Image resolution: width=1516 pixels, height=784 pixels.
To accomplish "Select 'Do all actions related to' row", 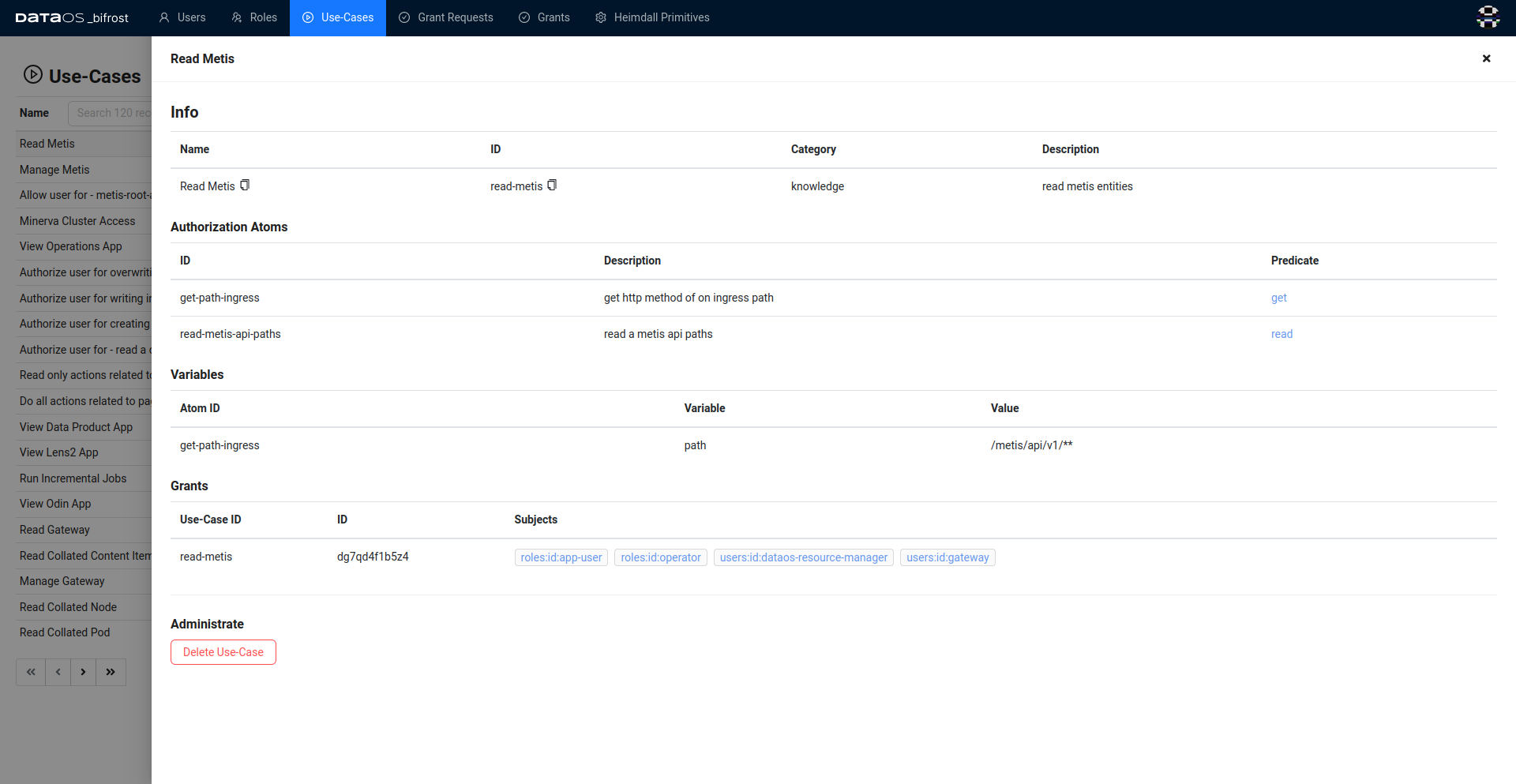I will coord(85,401).
